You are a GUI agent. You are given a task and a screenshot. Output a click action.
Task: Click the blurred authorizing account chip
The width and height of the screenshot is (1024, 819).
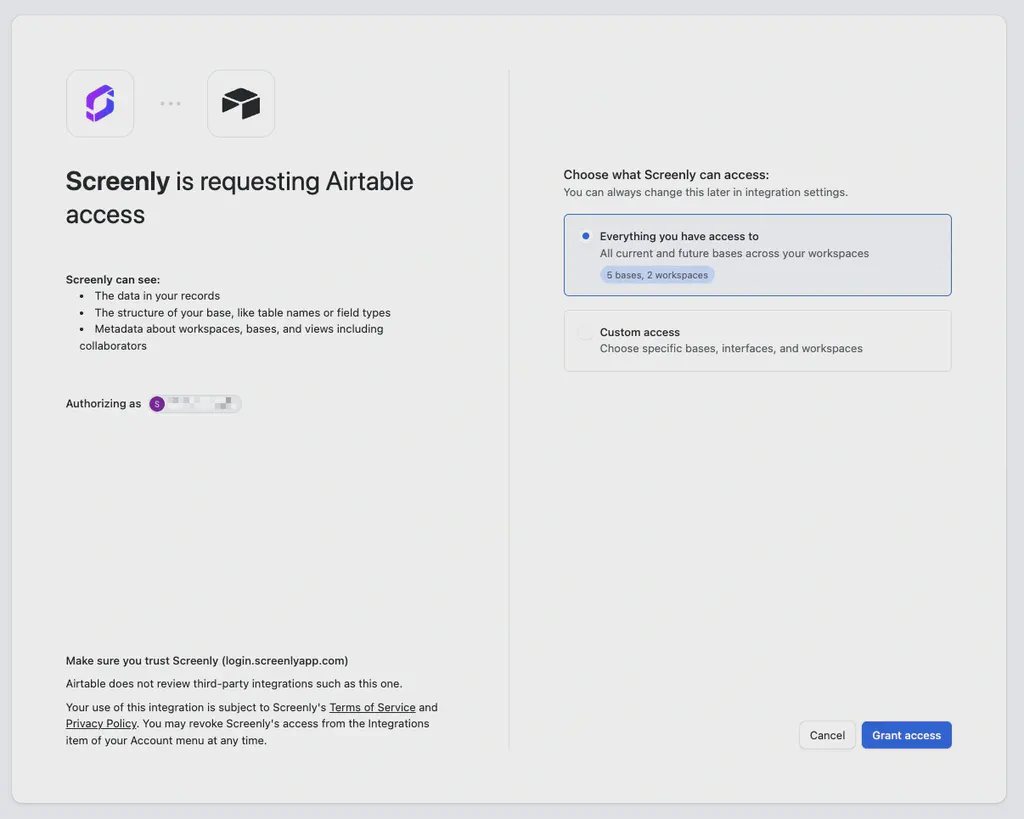coord(195,404)
